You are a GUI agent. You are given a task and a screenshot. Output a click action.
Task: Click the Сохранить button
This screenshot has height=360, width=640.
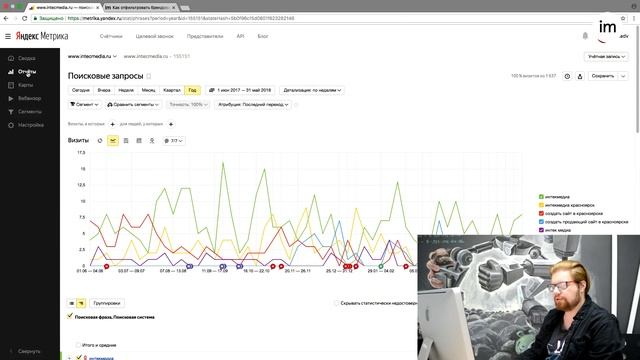click(x=603, y=76)
